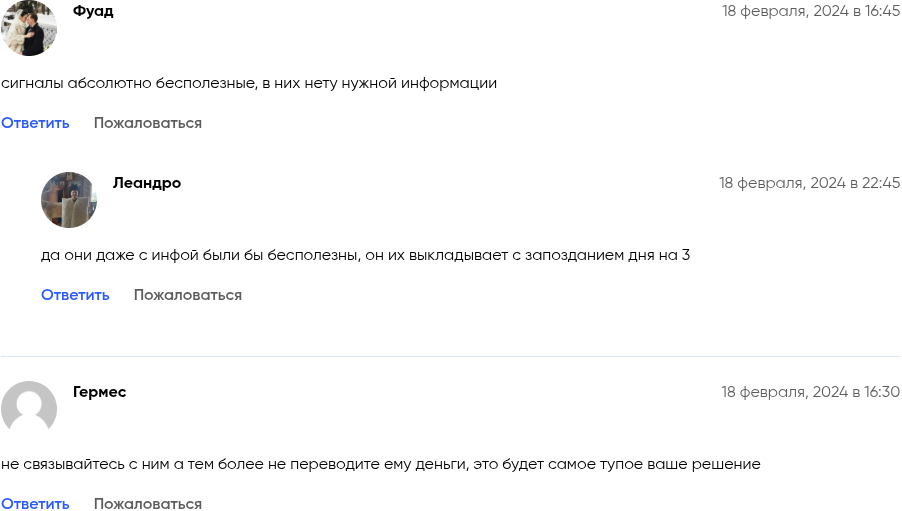Screen dimensions: 902x511
Task: Open the Фуад username profile
Action: [93, 11]
